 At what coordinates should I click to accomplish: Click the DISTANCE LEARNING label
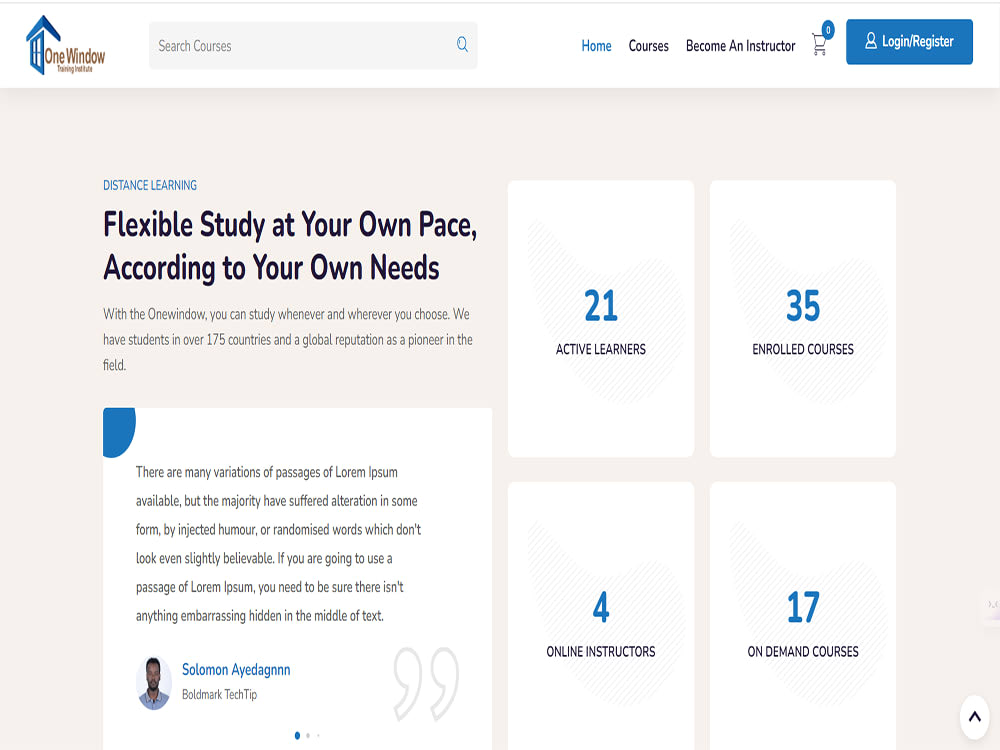click(x=150, y=185)
